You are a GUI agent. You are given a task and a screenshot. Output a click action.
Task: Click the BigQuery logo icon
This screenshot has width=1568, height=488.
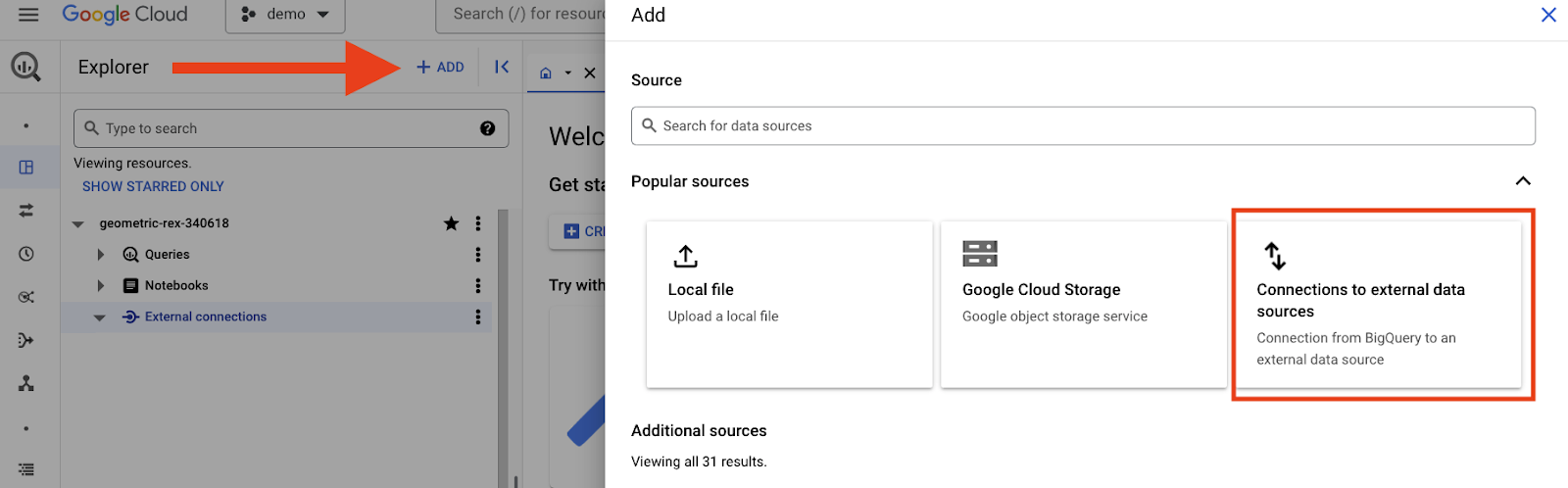point(25,67)
